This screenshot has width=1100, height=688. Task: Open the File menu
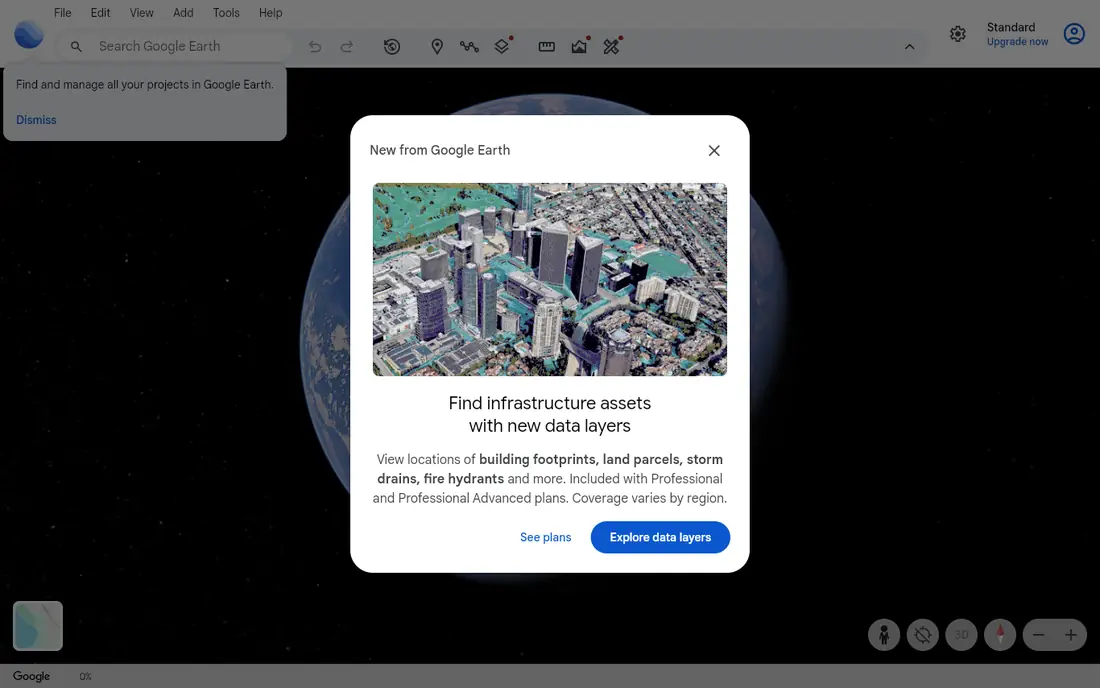click(x=62, y=13)
